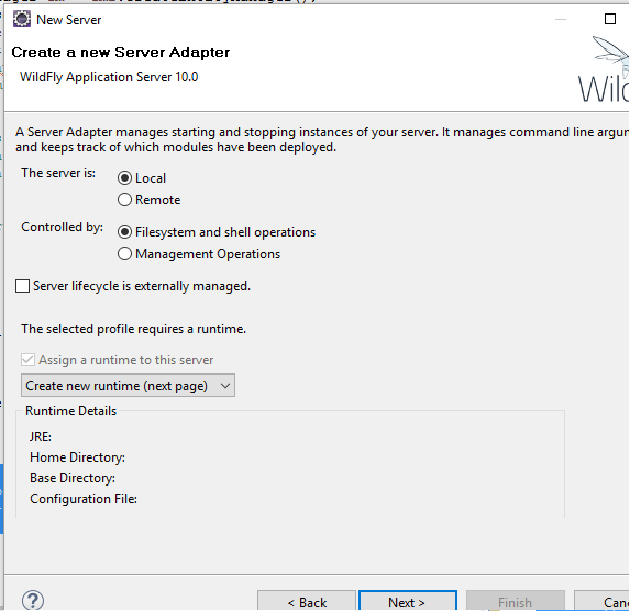629x611 pixels.
Task: Toggle Assign a runtime to this server checkbox
Action: pos(28,359)
